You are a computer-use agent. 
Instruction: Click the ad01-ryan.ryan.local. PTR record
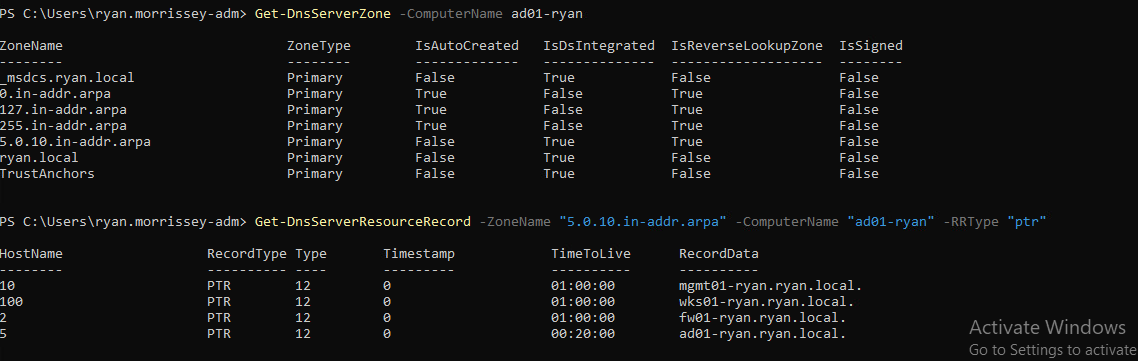763,333
